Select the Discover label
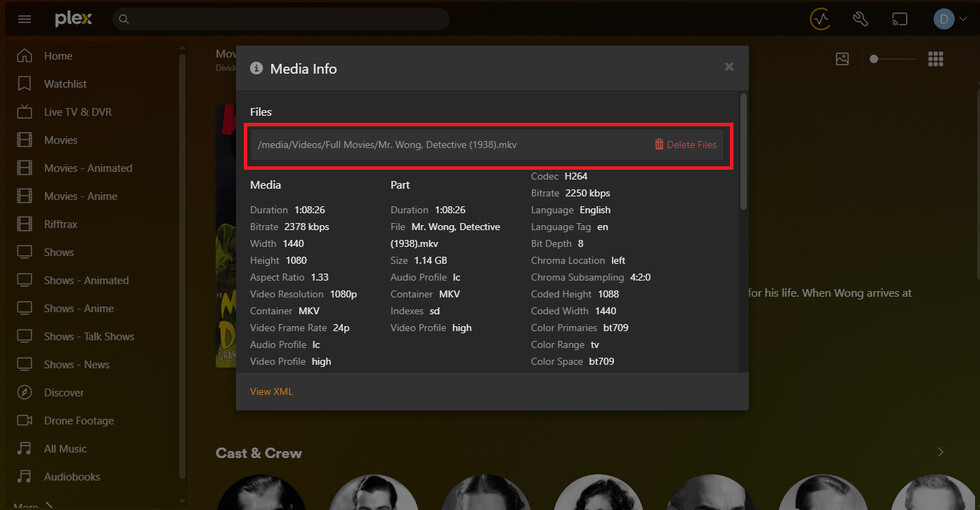 click(x=64, y=392)
